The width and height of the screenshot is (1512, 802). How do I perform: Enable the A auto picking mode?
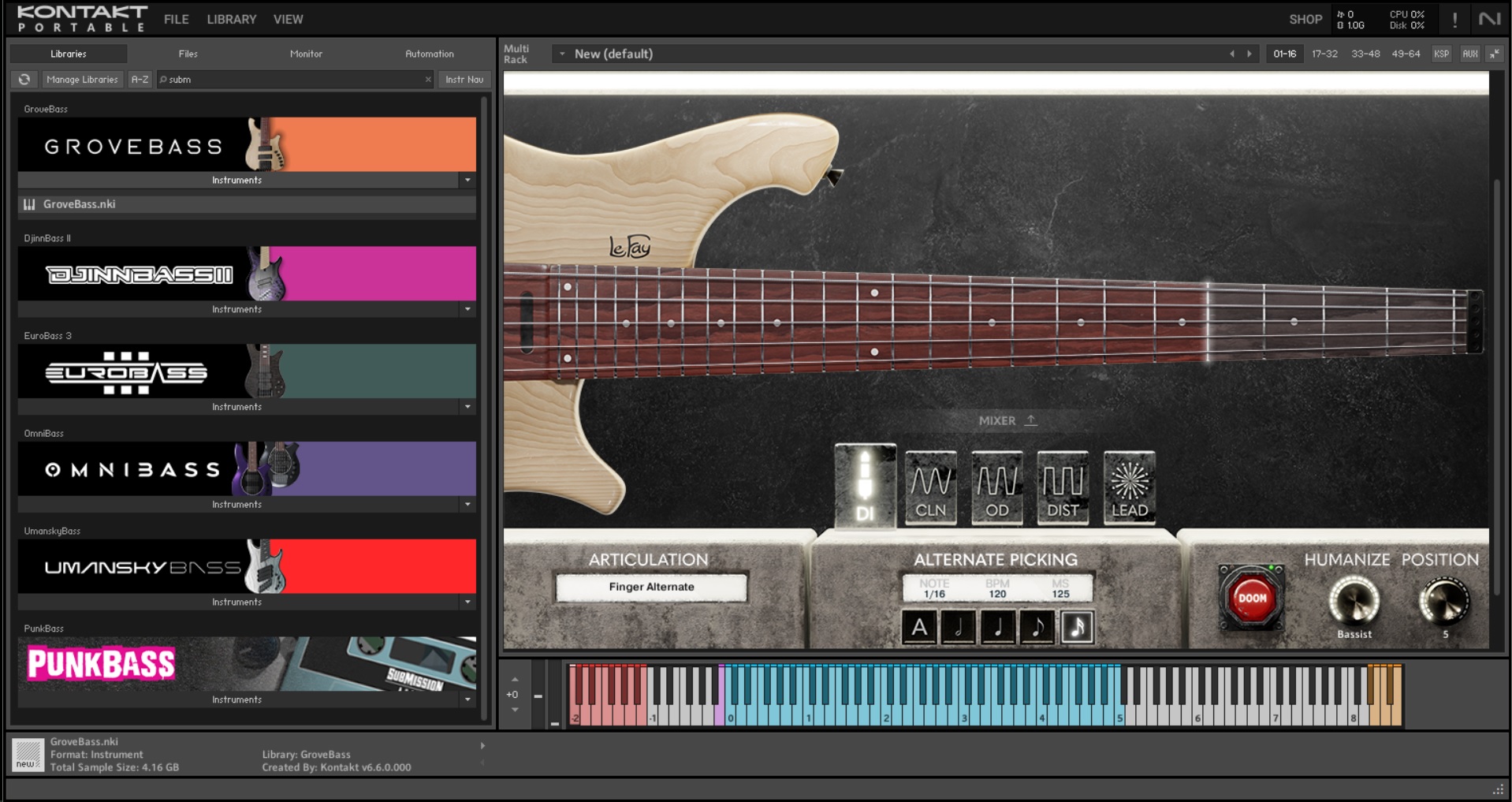point(919,628)
